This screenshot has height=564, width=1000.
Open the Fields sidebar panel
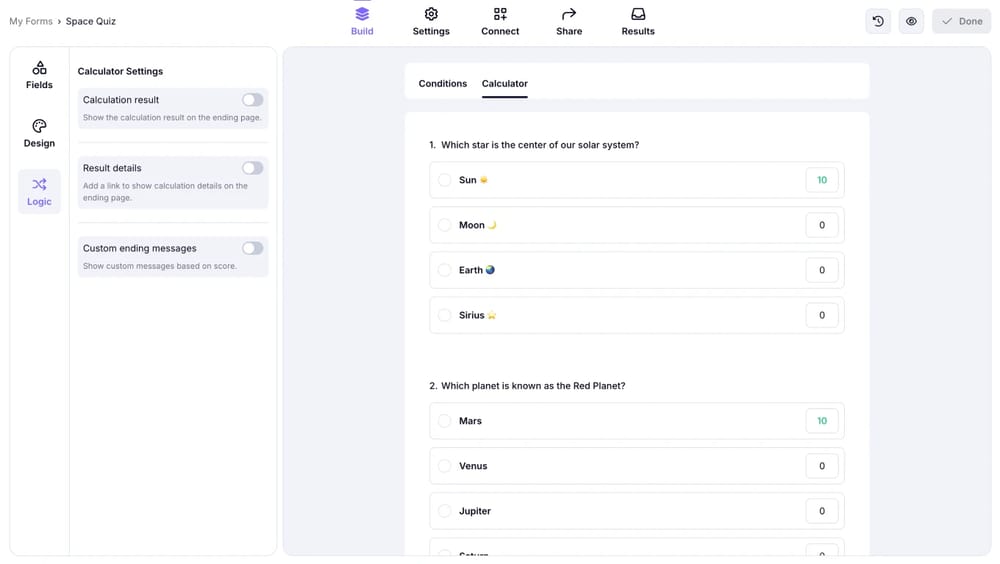pyautogui.click(x=39, y=75)
